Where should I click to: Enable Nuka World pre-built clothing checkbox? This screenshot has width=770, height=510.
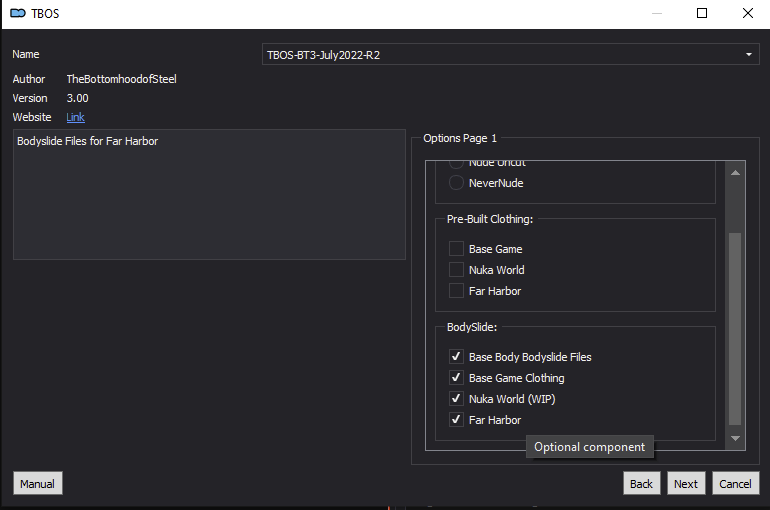pyautogui.click(x=456, y=270)
